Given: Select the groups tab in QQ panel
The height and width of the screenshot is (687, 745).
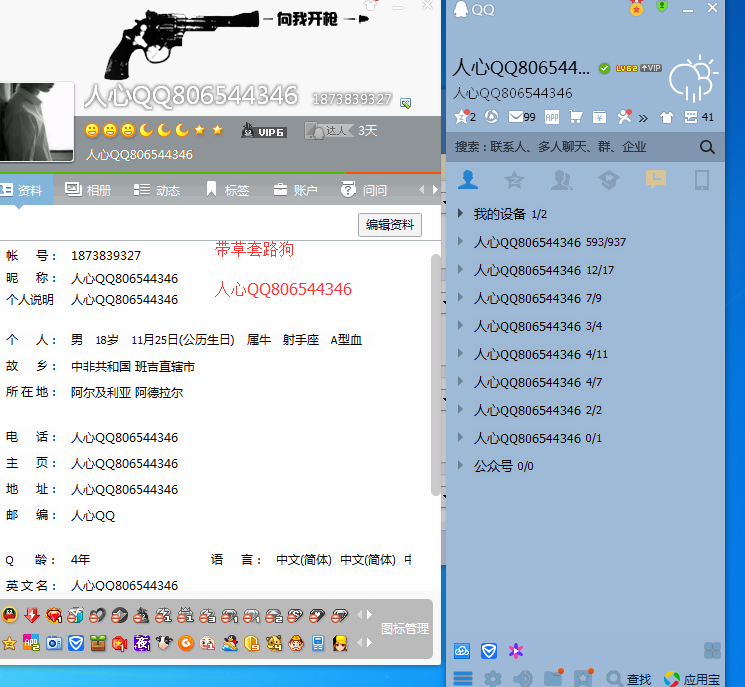Looking at the screenshot, I should (561, 180).
